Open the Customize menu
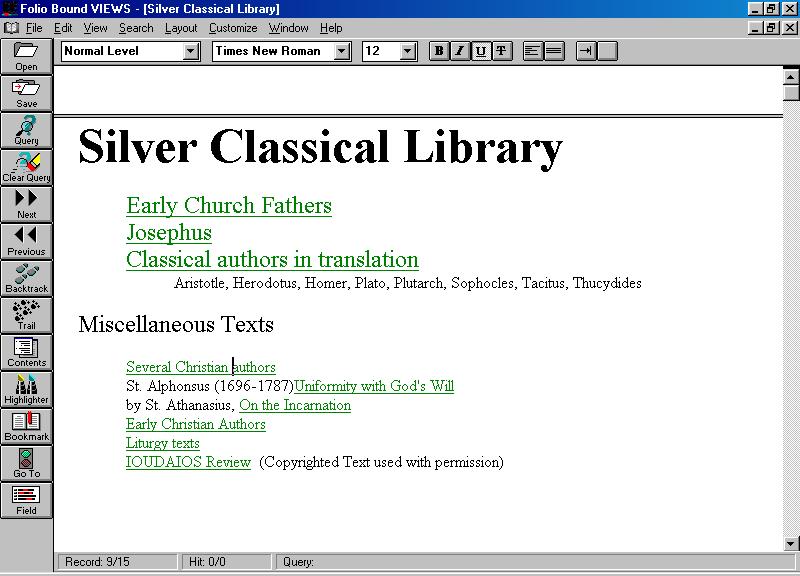This screenshot has height=576, width=800. 233,28
